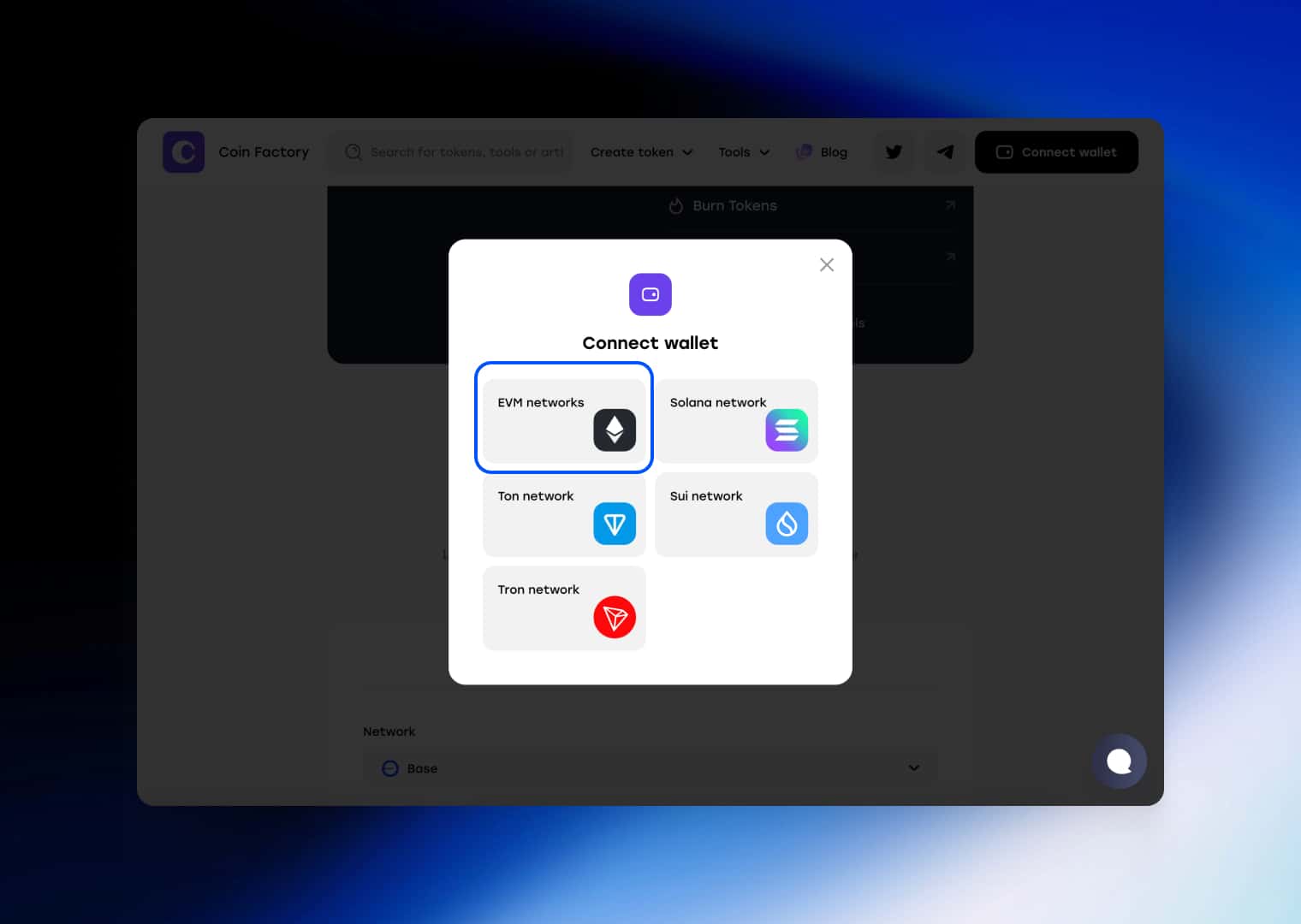
Task: Choose the Tron network card
Action: 564,608
